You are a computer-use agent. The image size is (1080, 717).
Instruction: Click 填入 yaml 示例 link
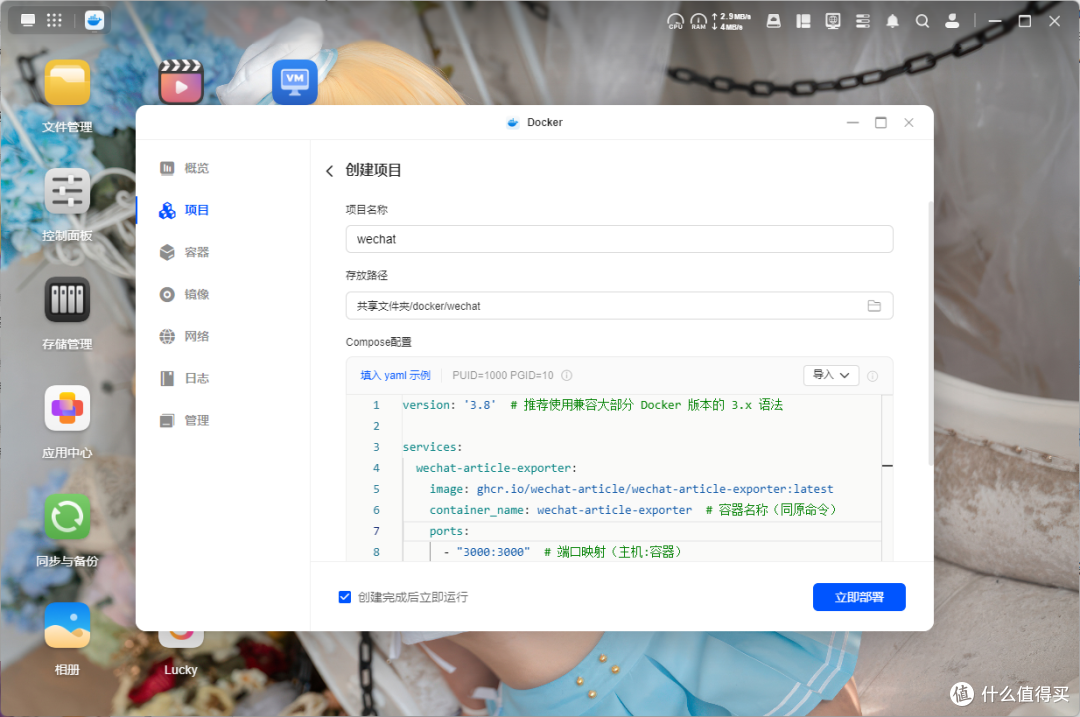click(x=395, y=375)
